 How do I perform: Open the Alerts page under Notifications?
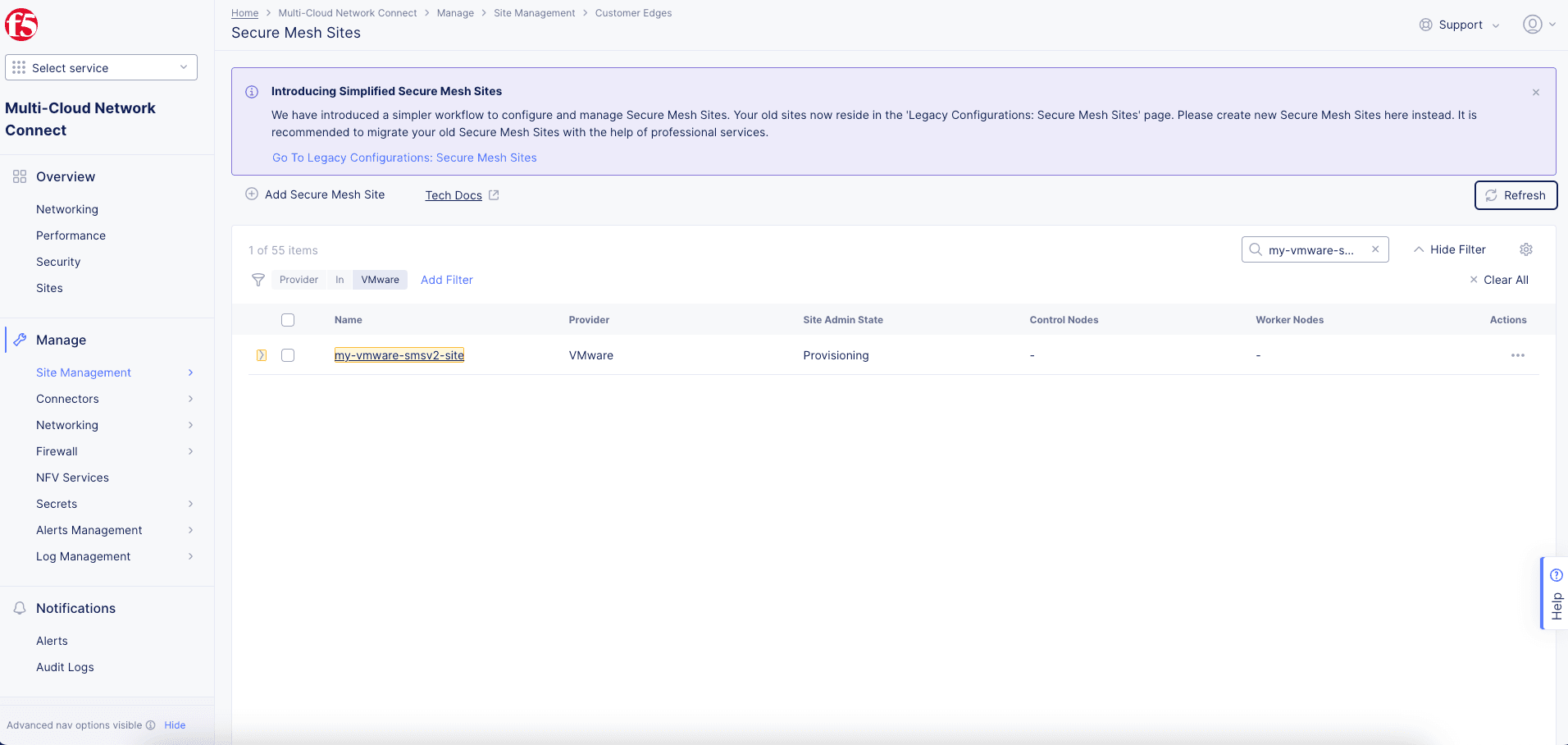52,641
